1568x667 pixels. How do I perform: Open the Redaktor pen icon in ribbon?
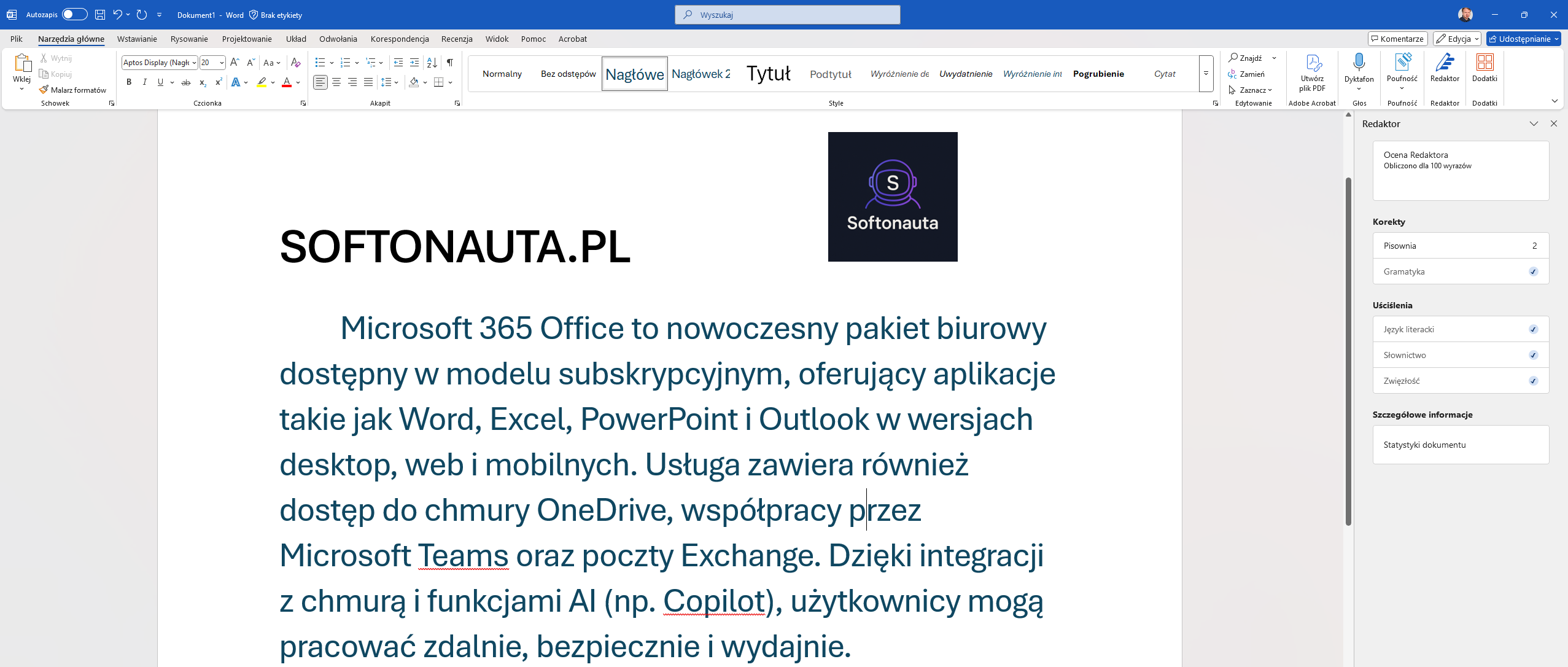(x=1445, y=63)
